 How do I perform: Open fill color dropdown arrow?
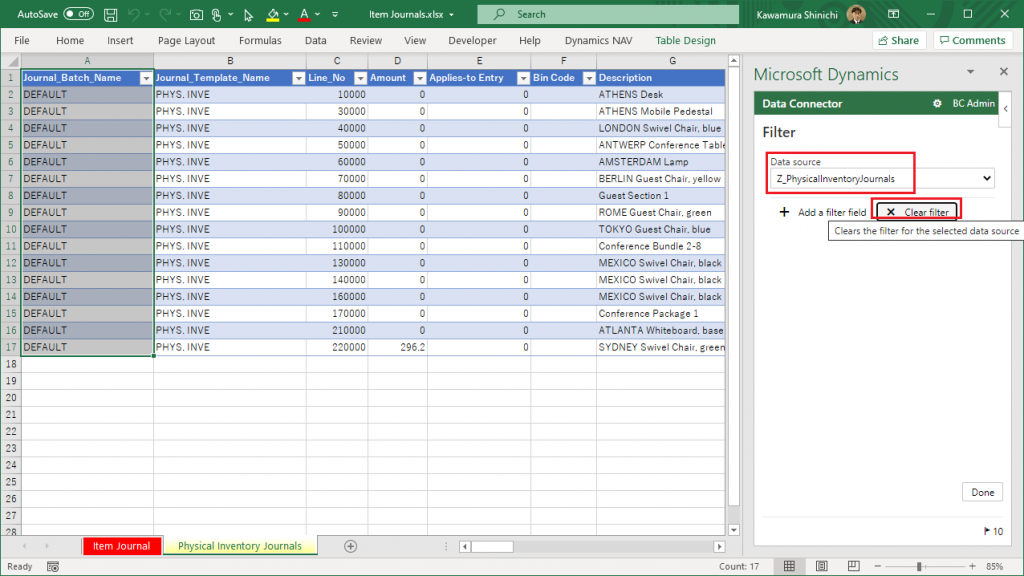tap(286, 14)
